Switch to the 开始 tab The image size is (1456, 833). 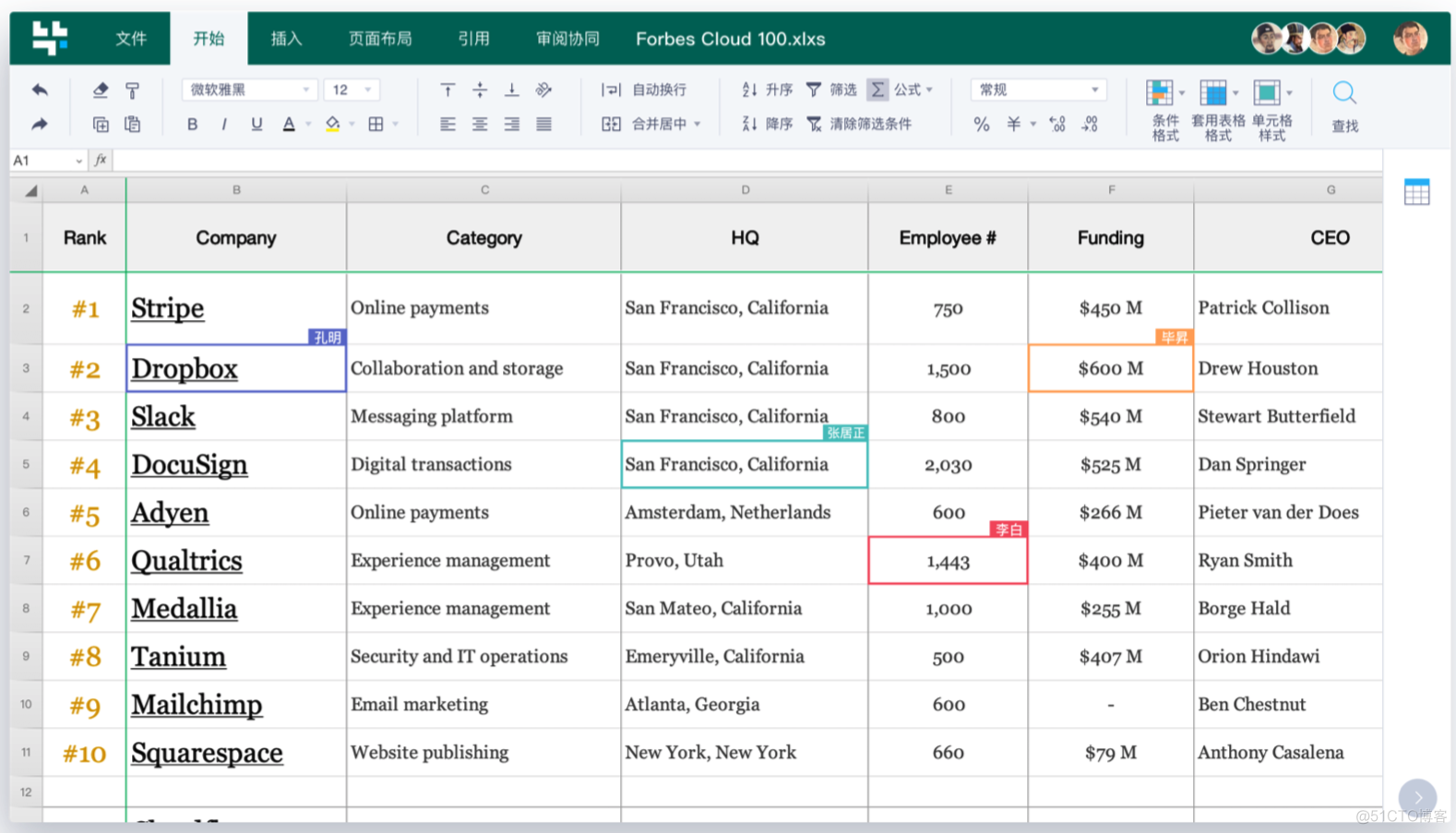click(x=209, y=39)
